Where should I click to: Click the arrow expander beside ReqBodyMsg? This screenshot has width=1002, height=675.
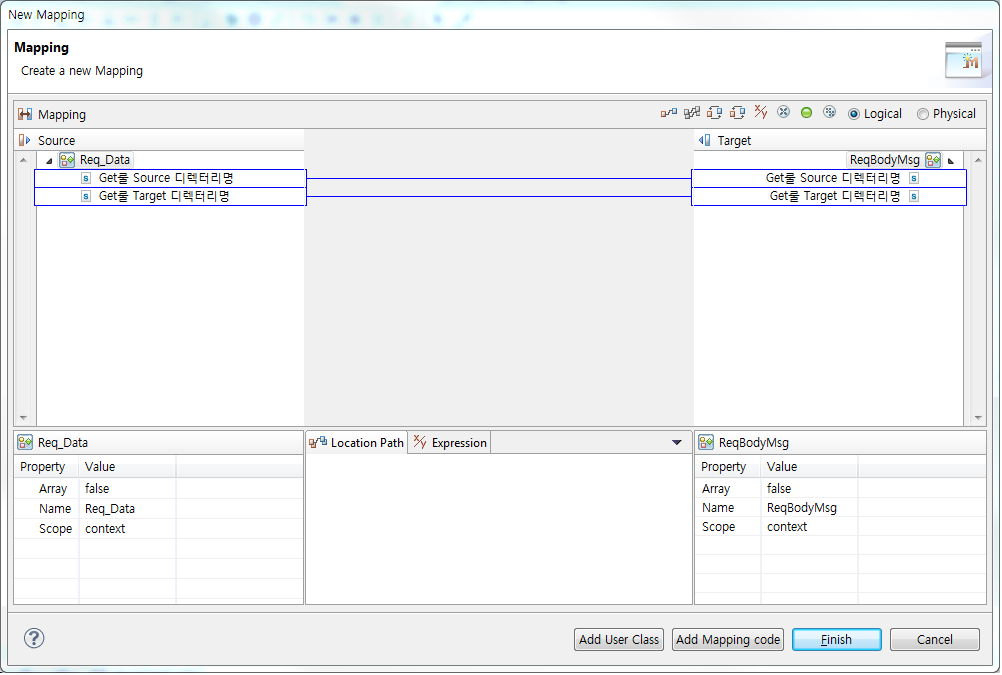950,159
